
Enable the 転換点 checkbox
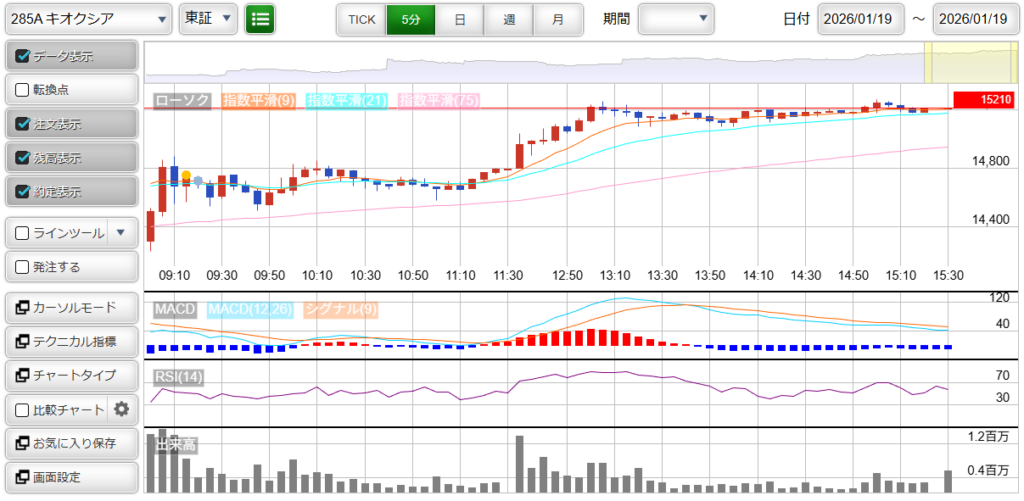(x=23, y=90)
